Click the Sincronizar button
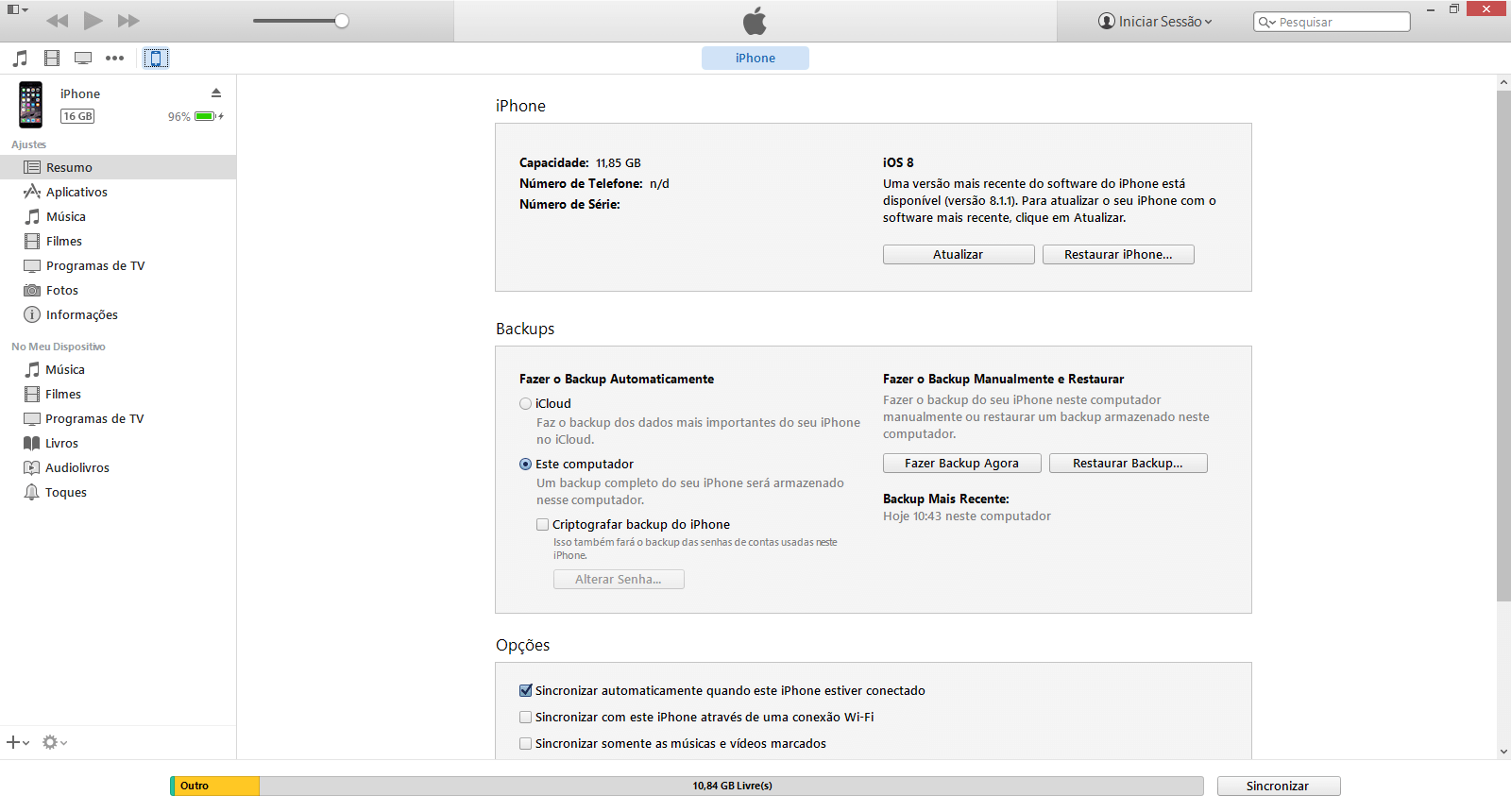This screenshot has height=812, width=1511. click(x=1279, y=786)
